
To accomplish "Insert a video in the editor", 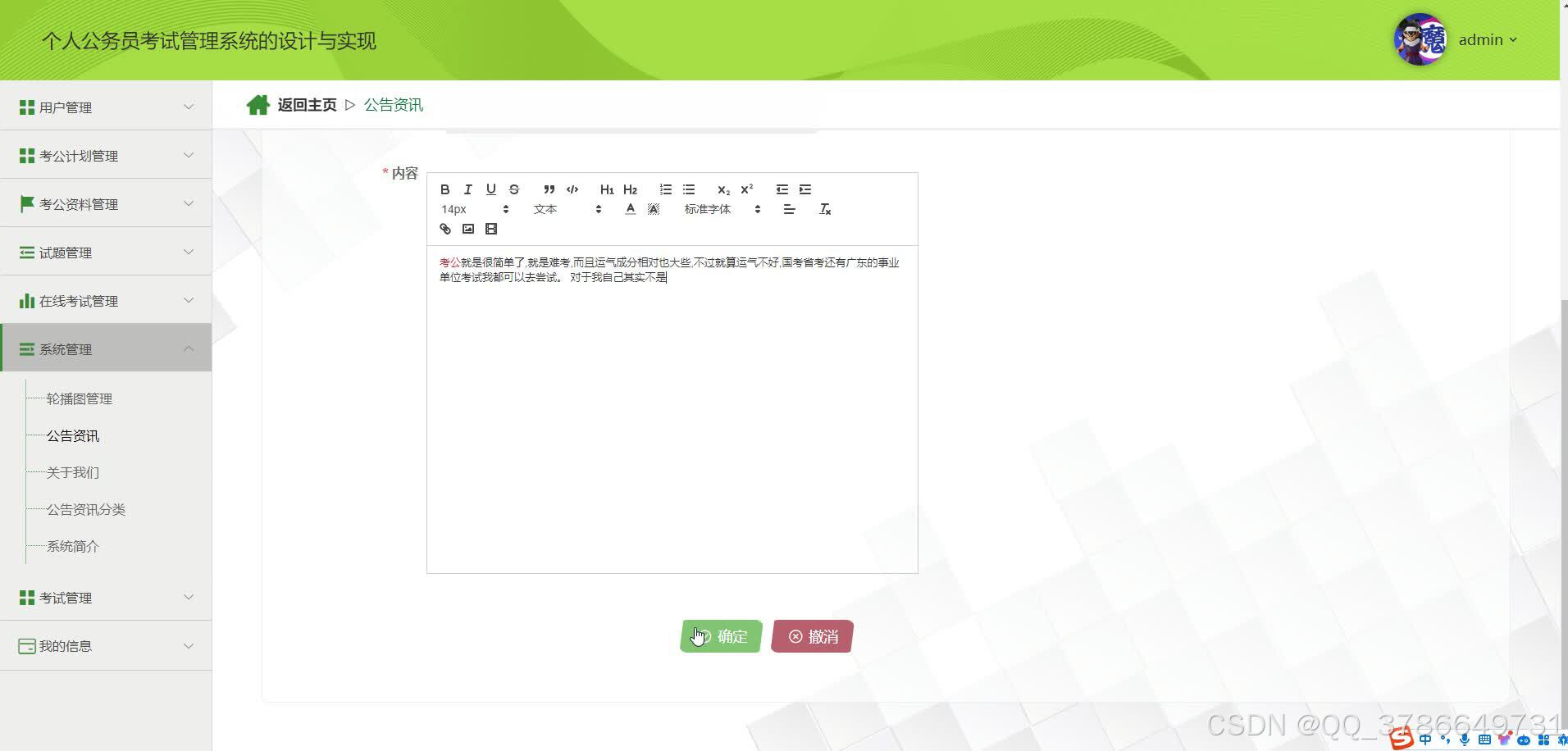I will [x=491, y=229].
